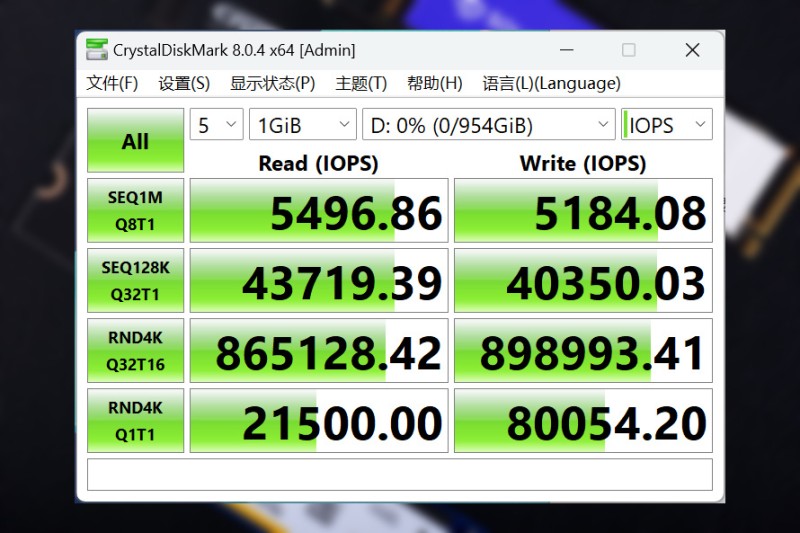
Task: Run the RND4K Q32T16 test
Action: pyautogui.click(x=135, y=350)
